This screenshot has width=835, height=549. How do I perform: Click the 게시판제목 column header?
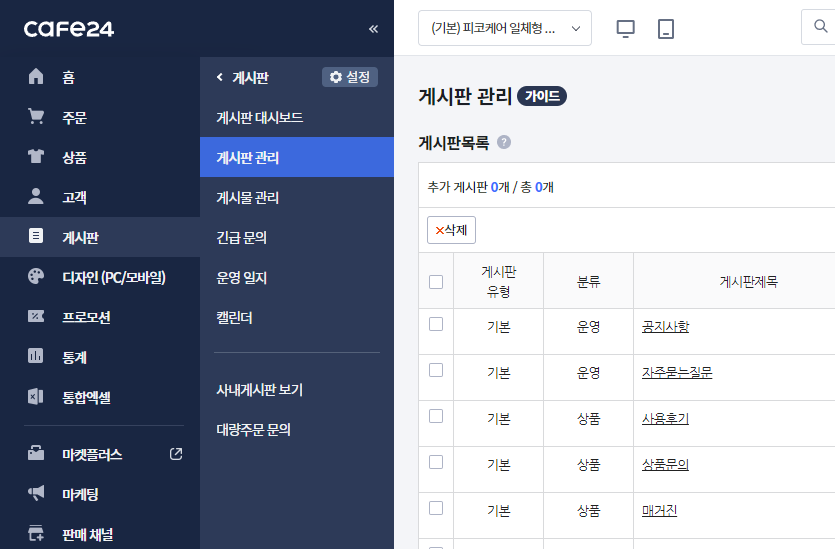click(749, 282)
